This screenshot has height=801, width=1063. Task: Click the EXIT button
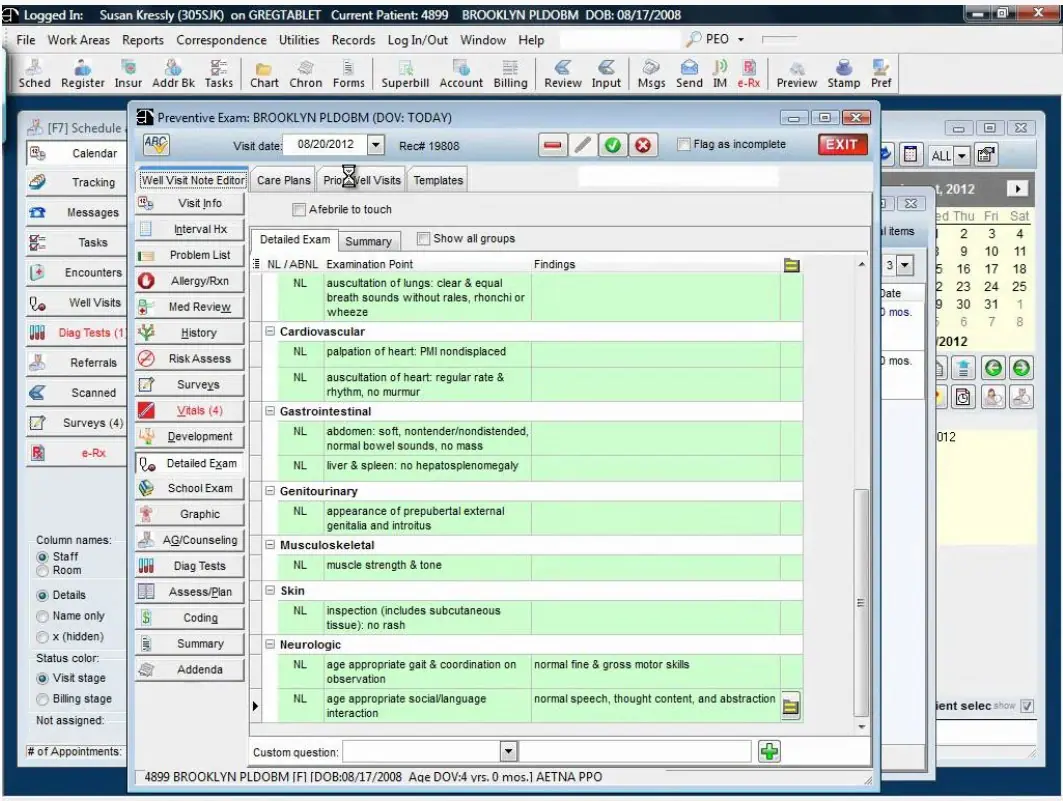841,144
